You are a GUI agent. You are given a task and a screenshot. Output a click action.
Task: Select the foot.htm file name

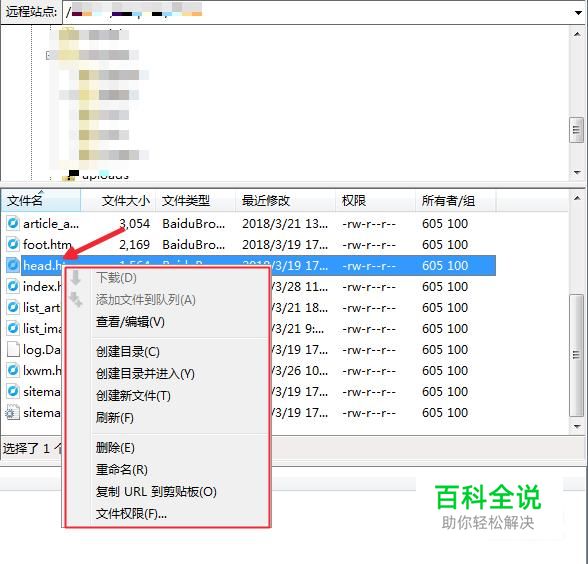pos(47,245)
